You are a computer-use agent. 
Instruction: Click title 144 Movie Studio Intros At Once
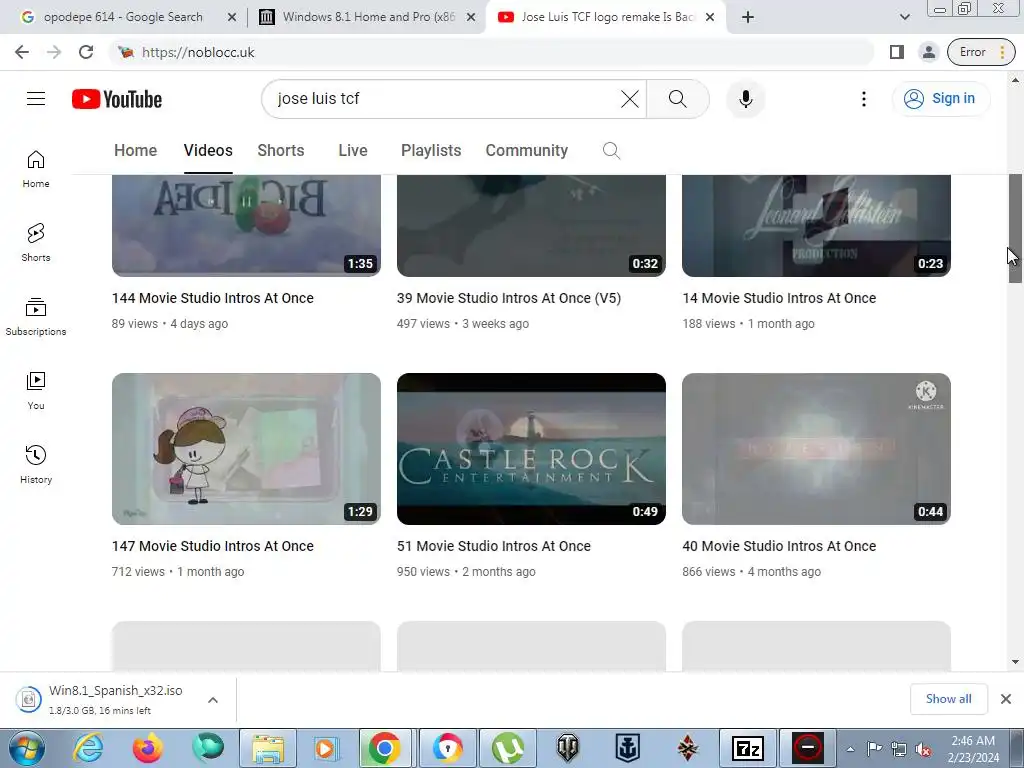point(213,298)
